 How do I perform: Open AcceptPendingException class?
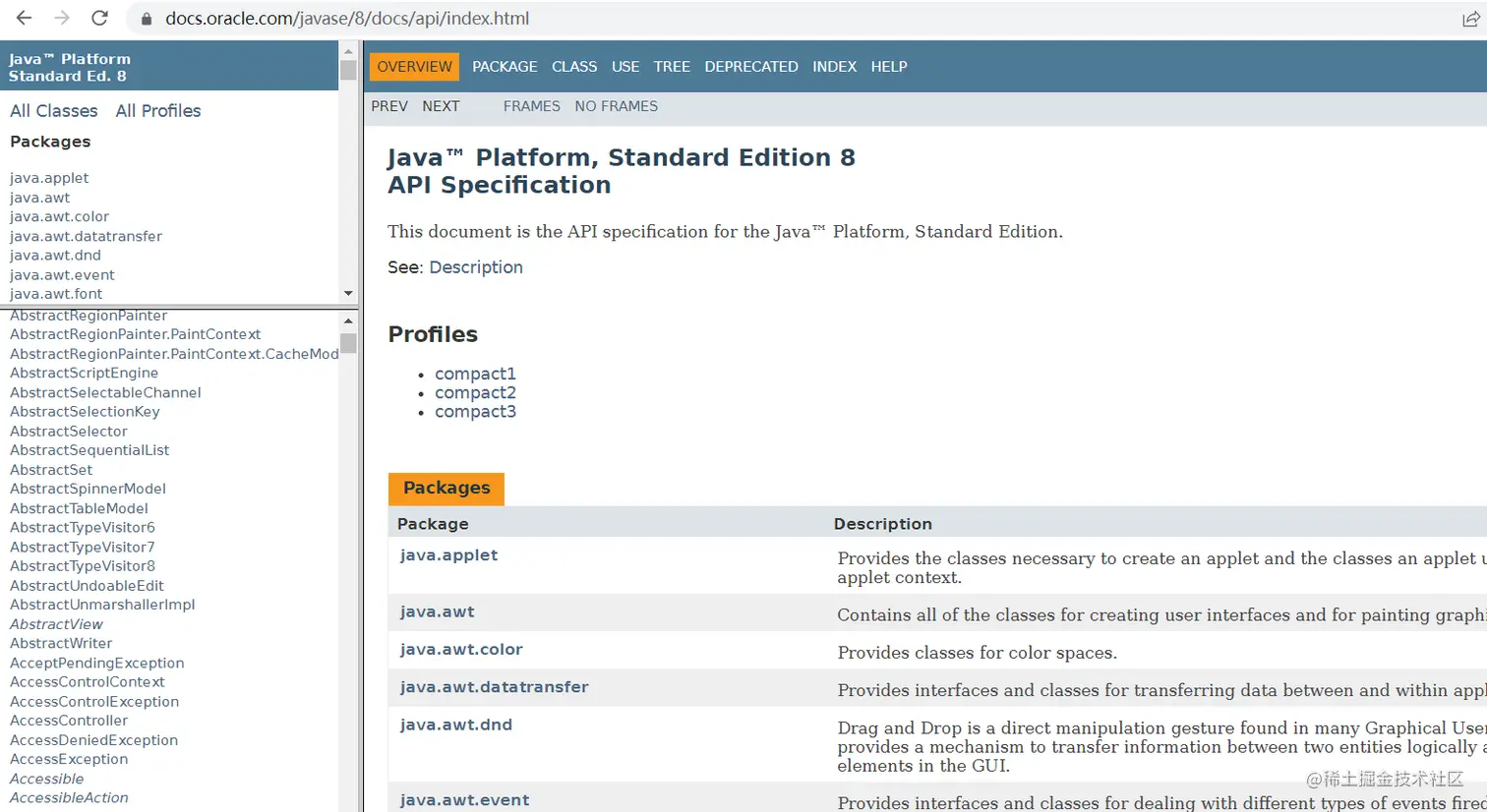click(x=96, y=663)
